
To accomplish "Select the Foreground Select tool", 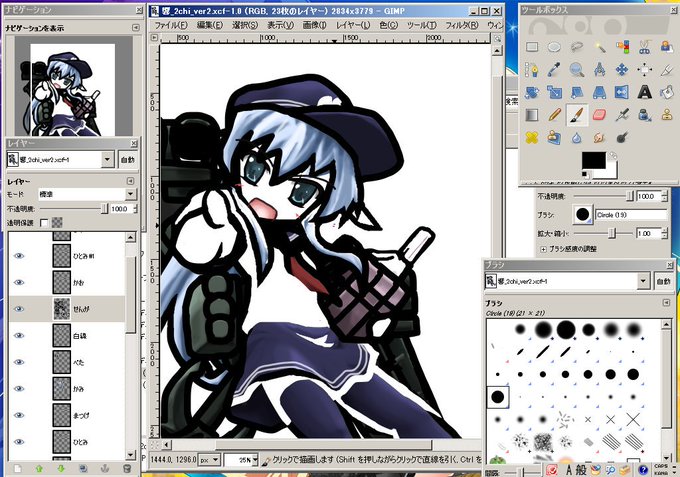I will point(667,47).
